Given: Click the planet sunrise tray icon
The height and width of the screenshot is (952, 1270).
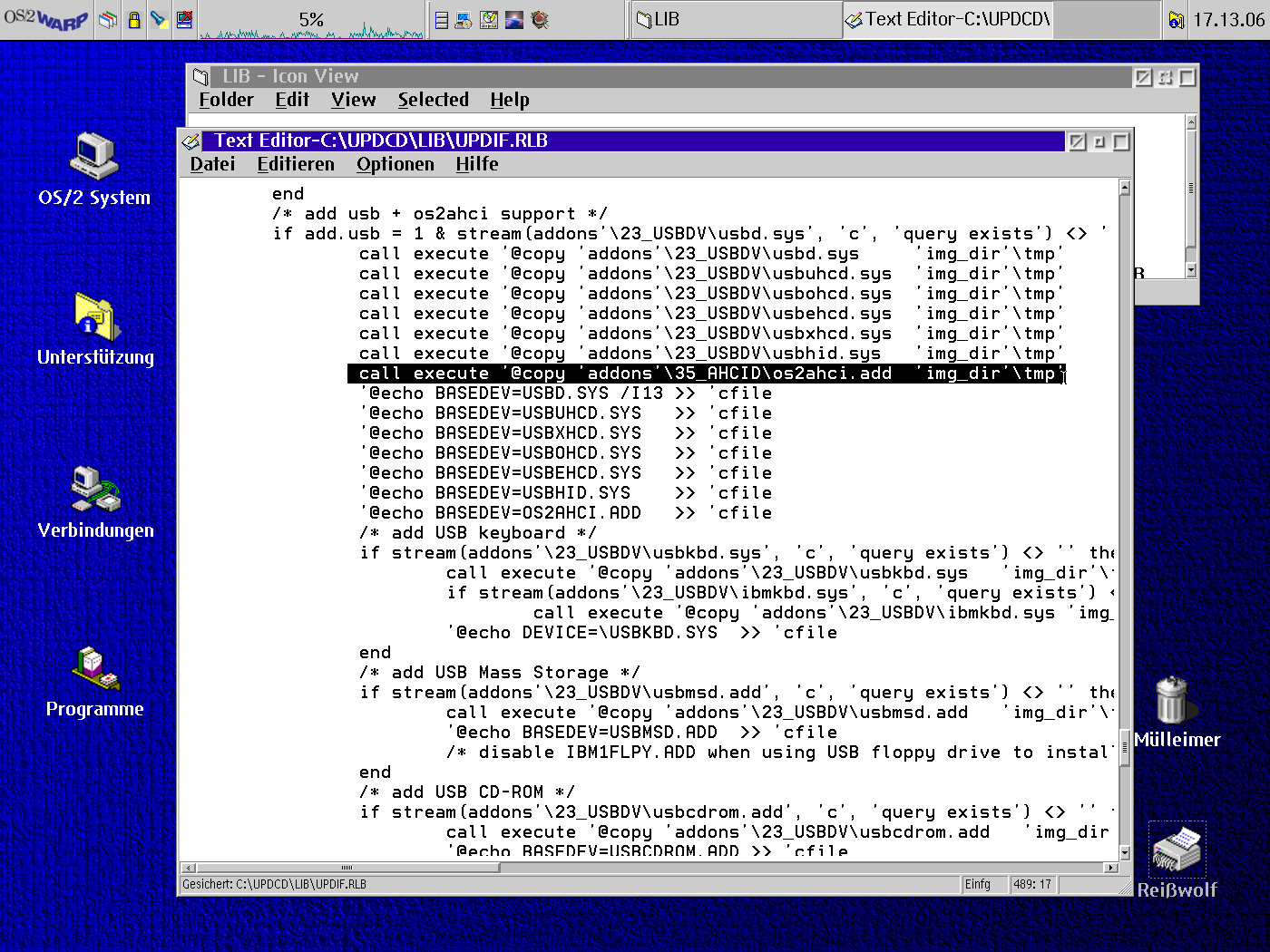Looking at the screenshot, I should click(x=514, y=20).
